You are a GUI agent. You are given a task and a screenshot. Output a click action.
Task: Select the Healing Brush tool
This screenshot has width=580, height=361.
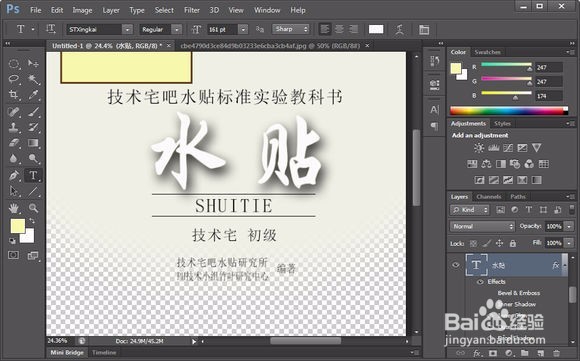point(14,112)
